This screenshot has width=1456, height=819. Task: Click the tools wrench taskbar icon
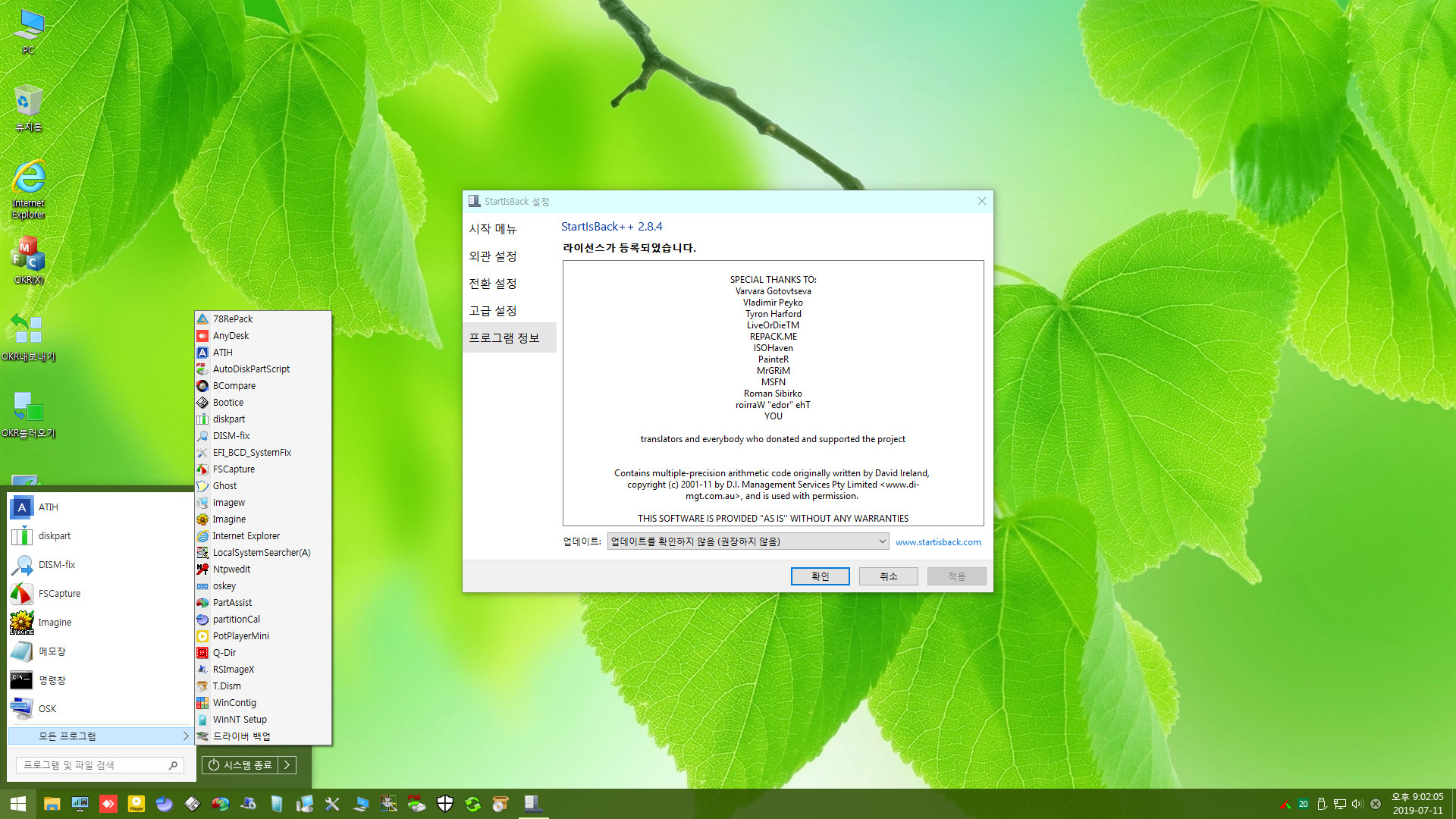click(332, 804)
